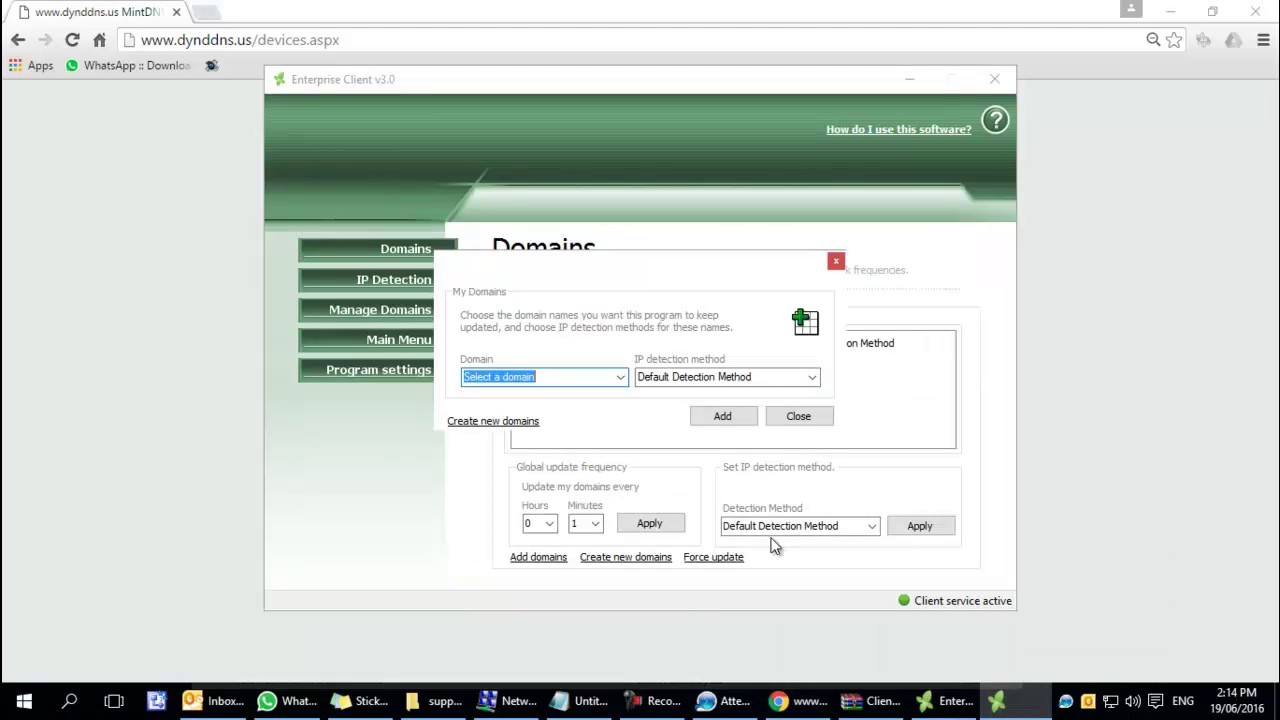The image size is (1280, 720).
Task: Go to Chrome home page
Action: point(99,40)
